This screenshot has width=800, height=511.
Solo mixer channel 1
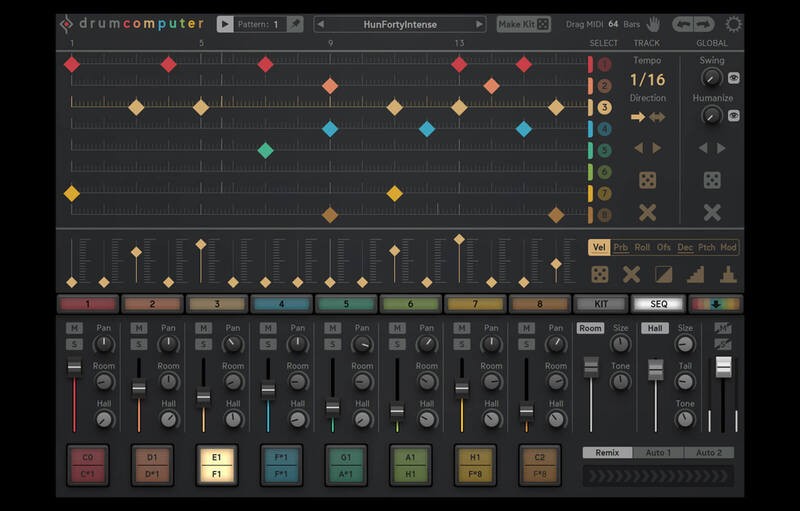click(x=74, y=344)
